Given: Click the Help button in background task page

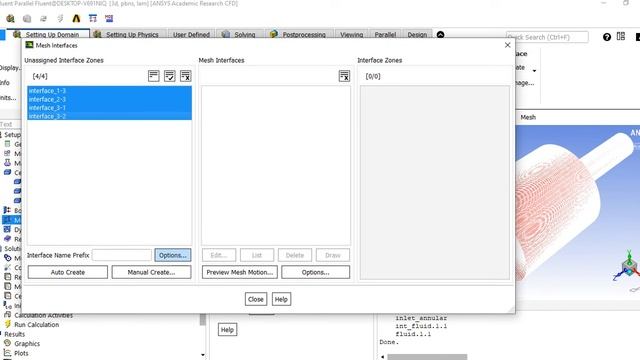Looking at the screenshot, I should pos(227,329).
